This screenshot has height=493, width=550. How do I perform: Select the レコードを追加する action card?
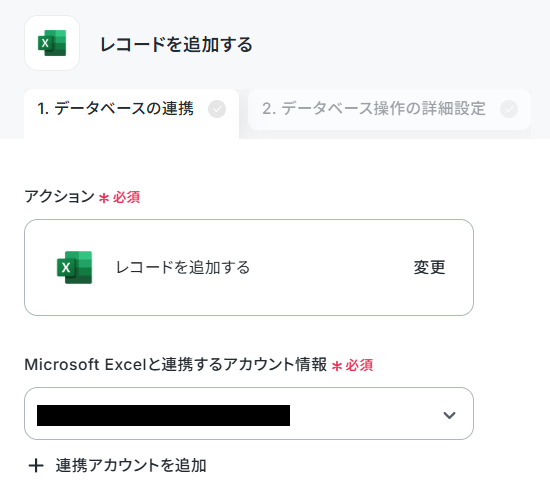(249, 267)
